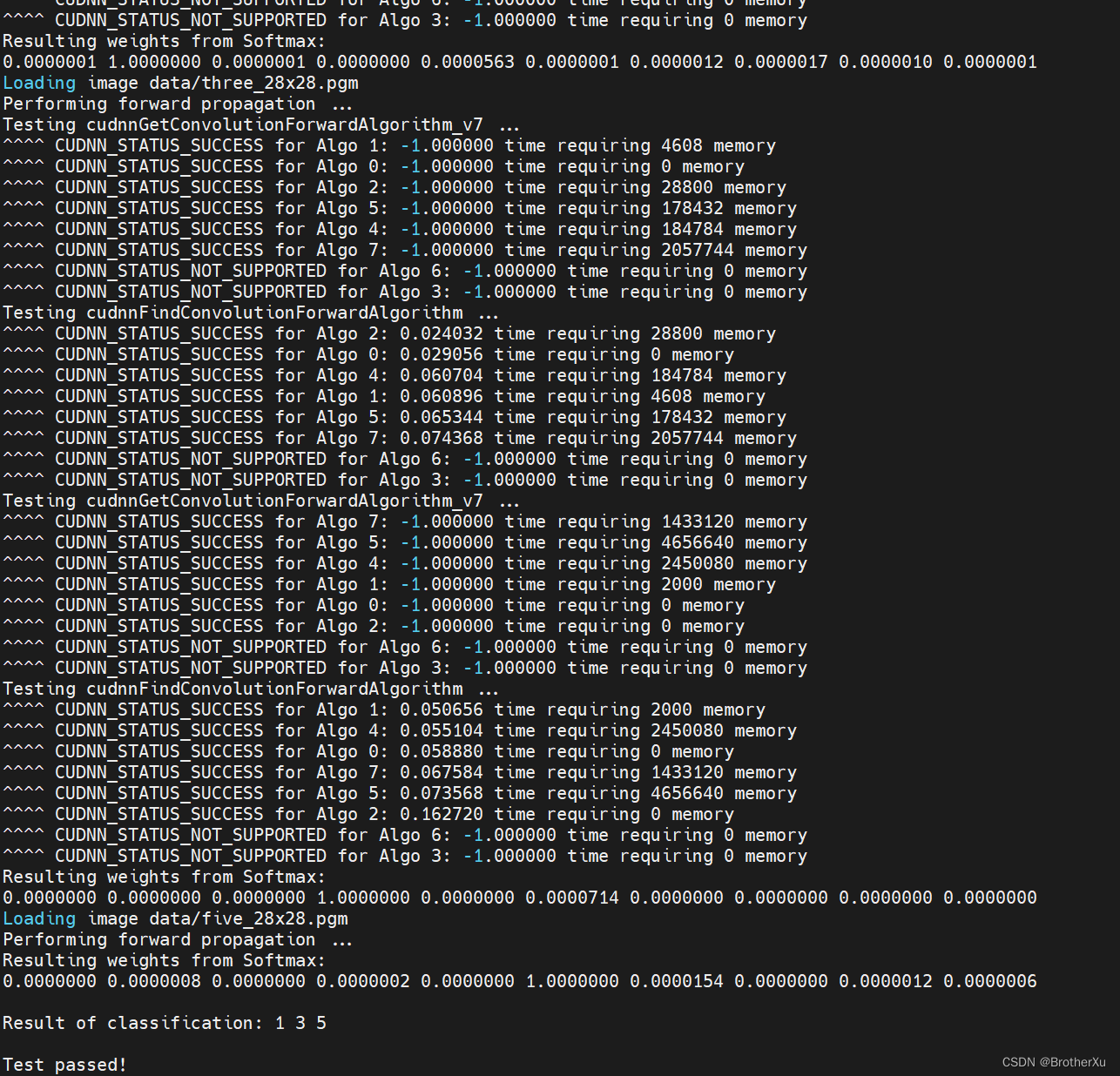Click 2450080 memory in the 0.055104 line
Viewport: 1120px width, 1076px height.
[x=724, y=731]
